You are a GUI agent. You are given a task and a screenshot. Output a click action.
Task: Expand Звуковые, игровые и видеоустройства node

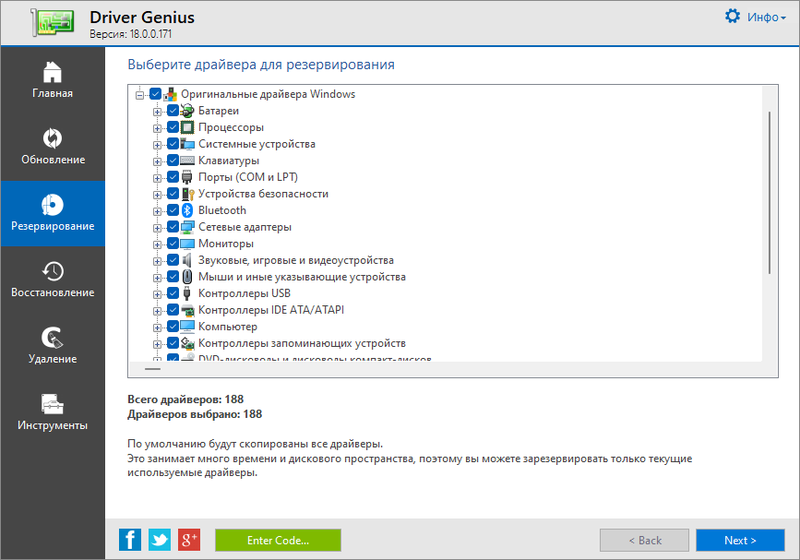(157, 261)
